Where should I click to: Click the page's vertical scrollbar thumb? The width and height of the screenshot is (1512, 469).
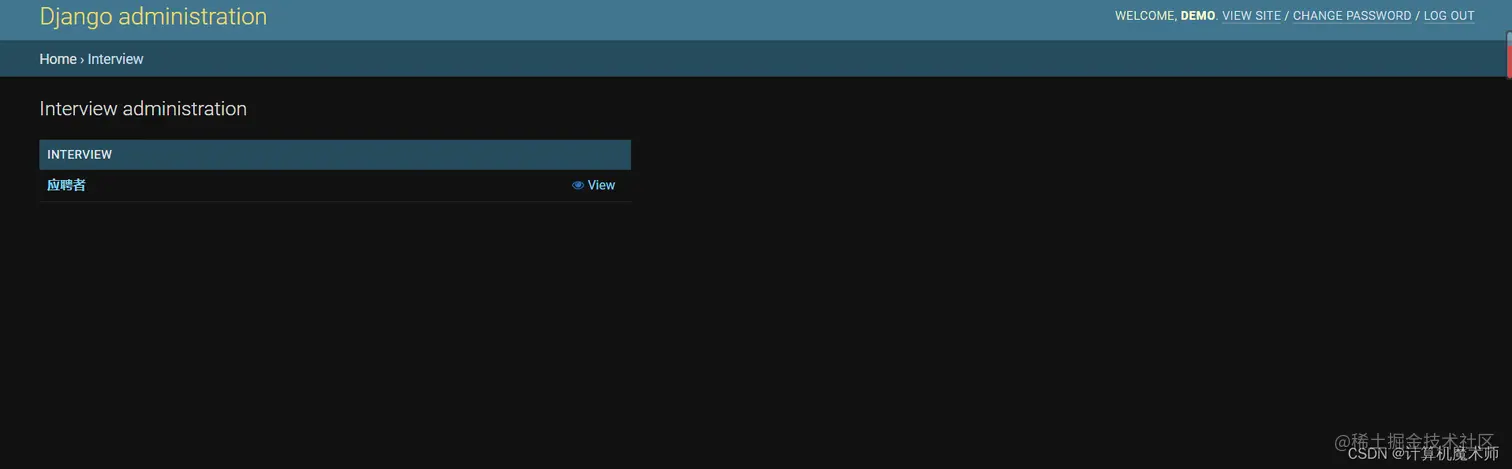pos(1509,54)
